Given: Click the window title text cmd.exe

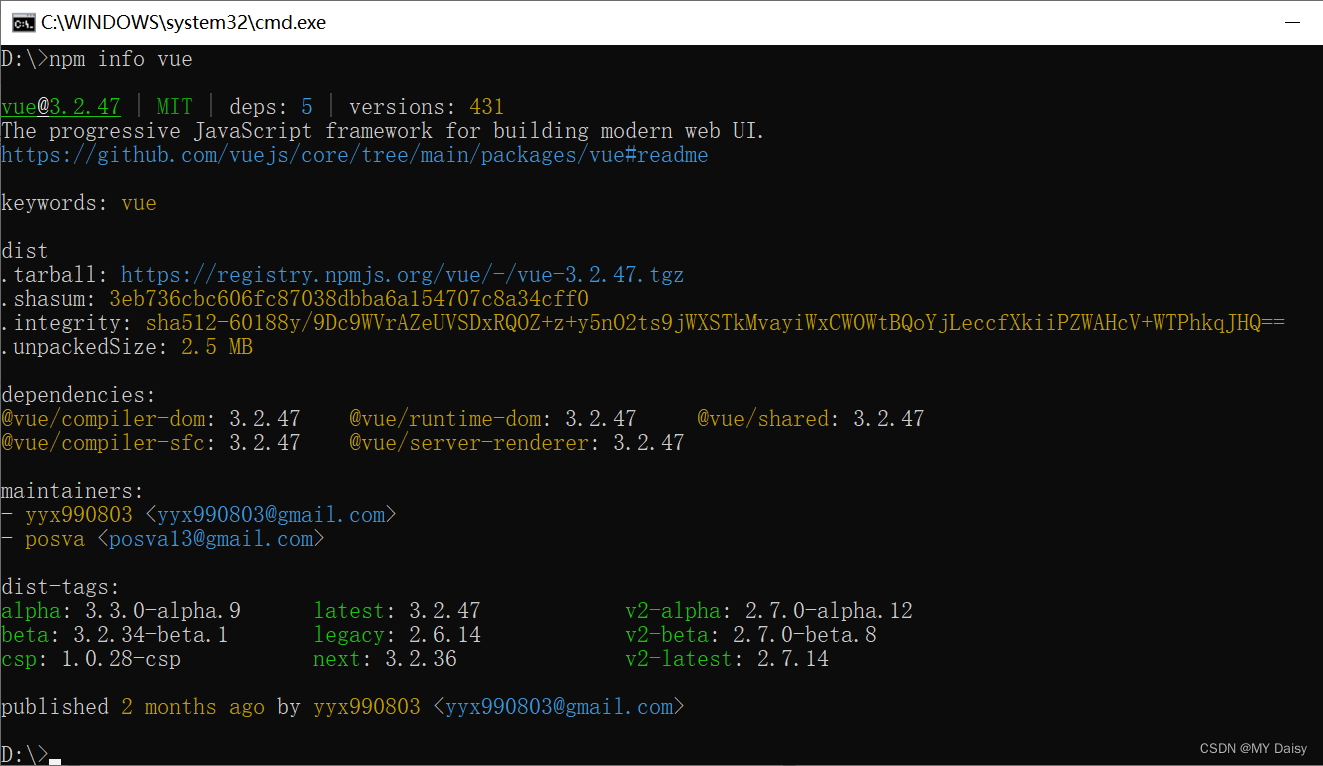Looking at the screenshot, I should 183,22.
